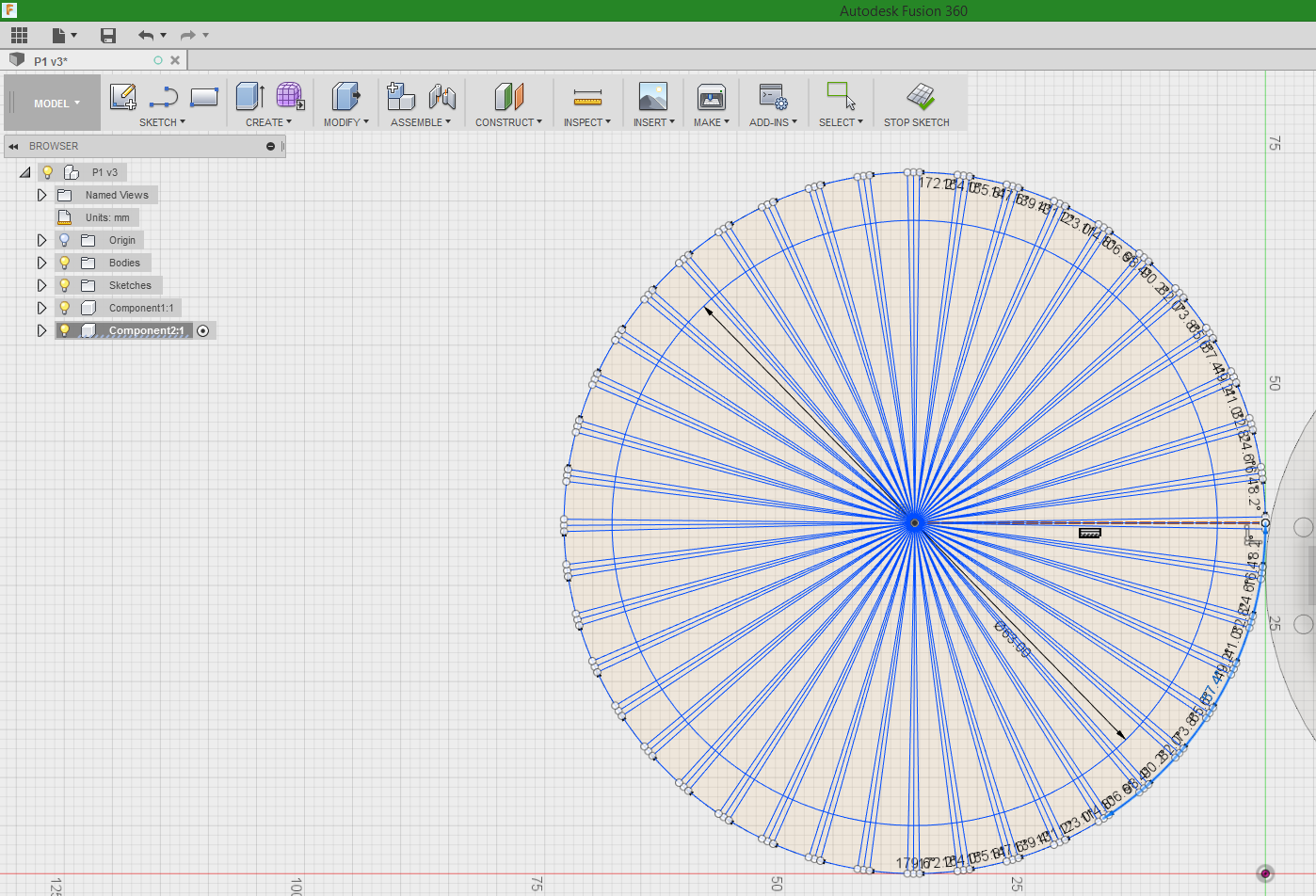Open the redo history dropdown arrow

206,35
